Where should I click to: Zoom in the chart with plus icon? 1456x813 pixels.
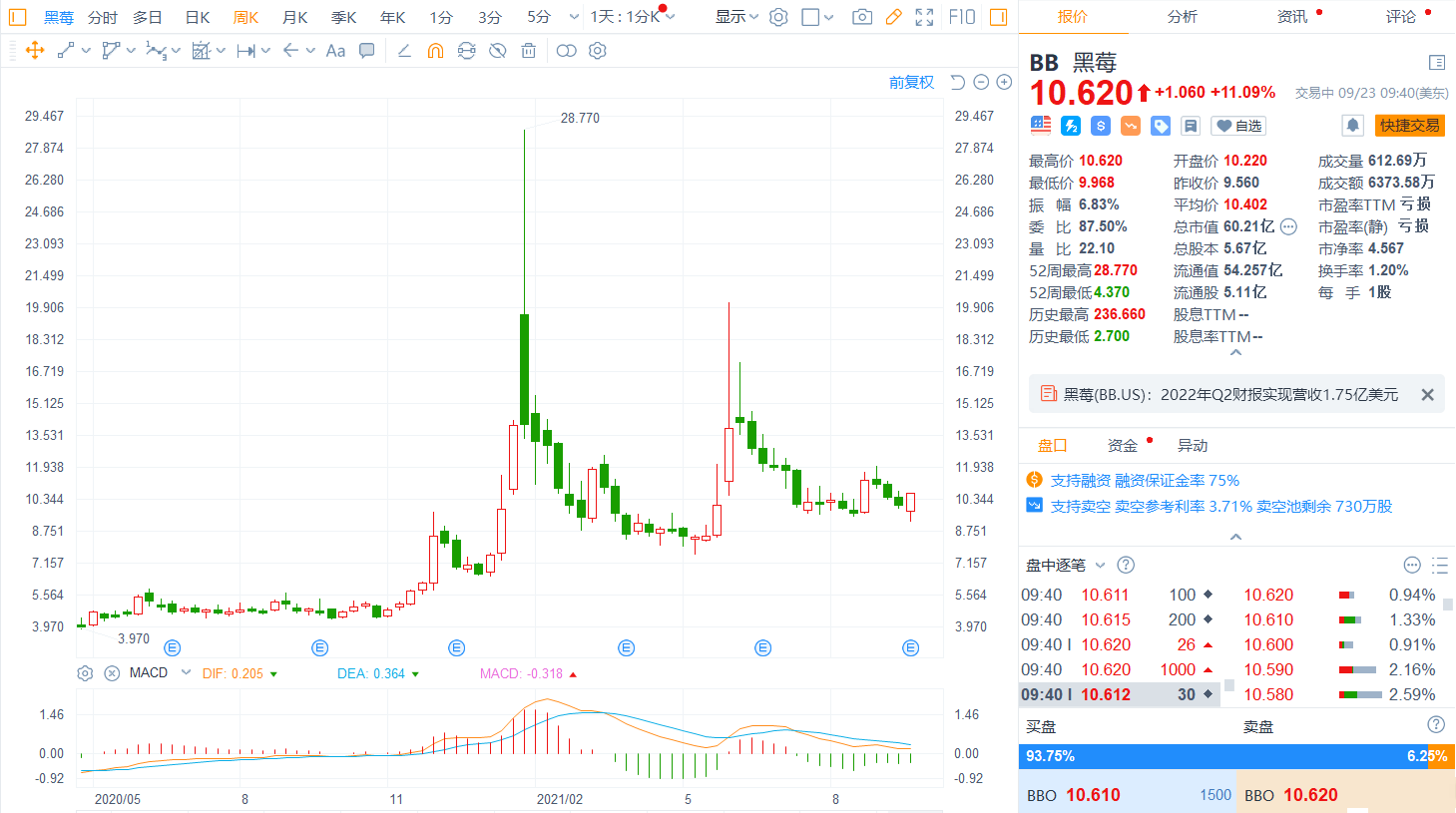coord(1004,82)
